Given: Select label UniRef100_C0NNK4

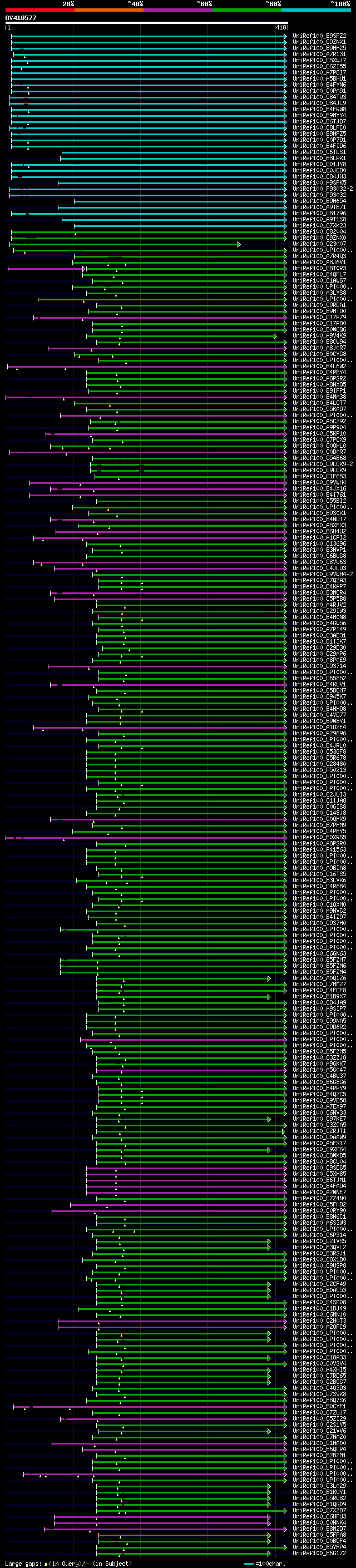Looking at the screenshot, I should click(319, 1522).
